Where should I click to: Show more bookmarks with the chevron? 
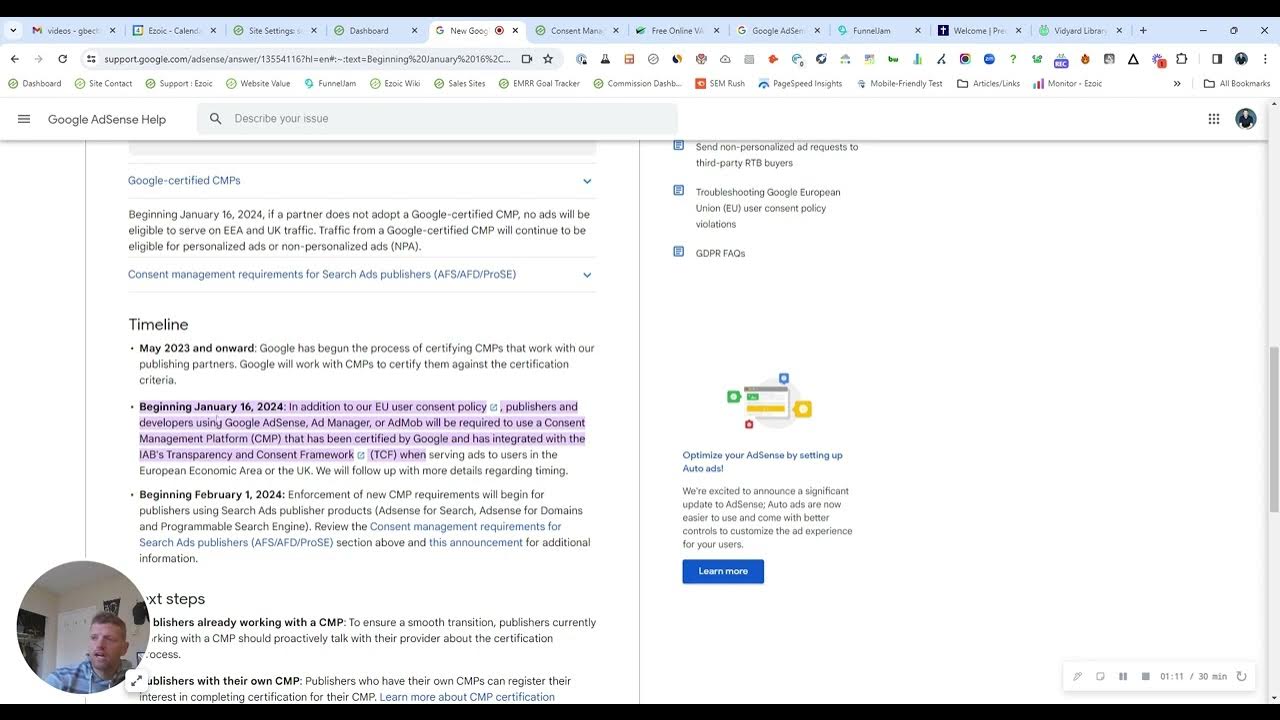[x=1177, y=84]
